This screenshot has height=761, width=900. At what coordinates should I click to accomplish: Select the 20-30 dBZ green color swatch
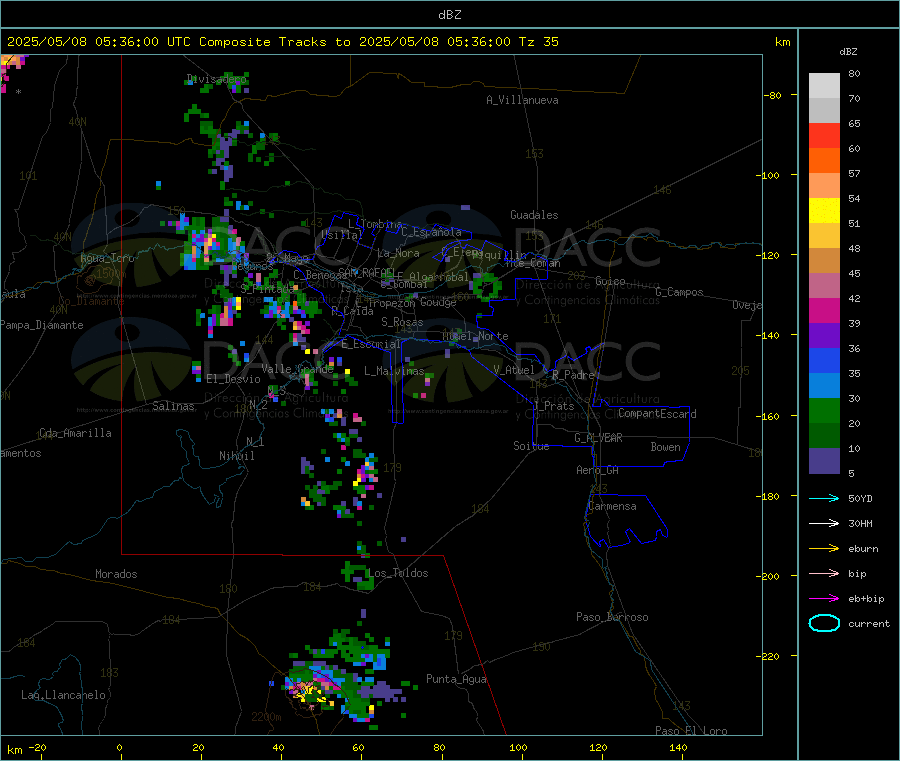click(824, 410)
